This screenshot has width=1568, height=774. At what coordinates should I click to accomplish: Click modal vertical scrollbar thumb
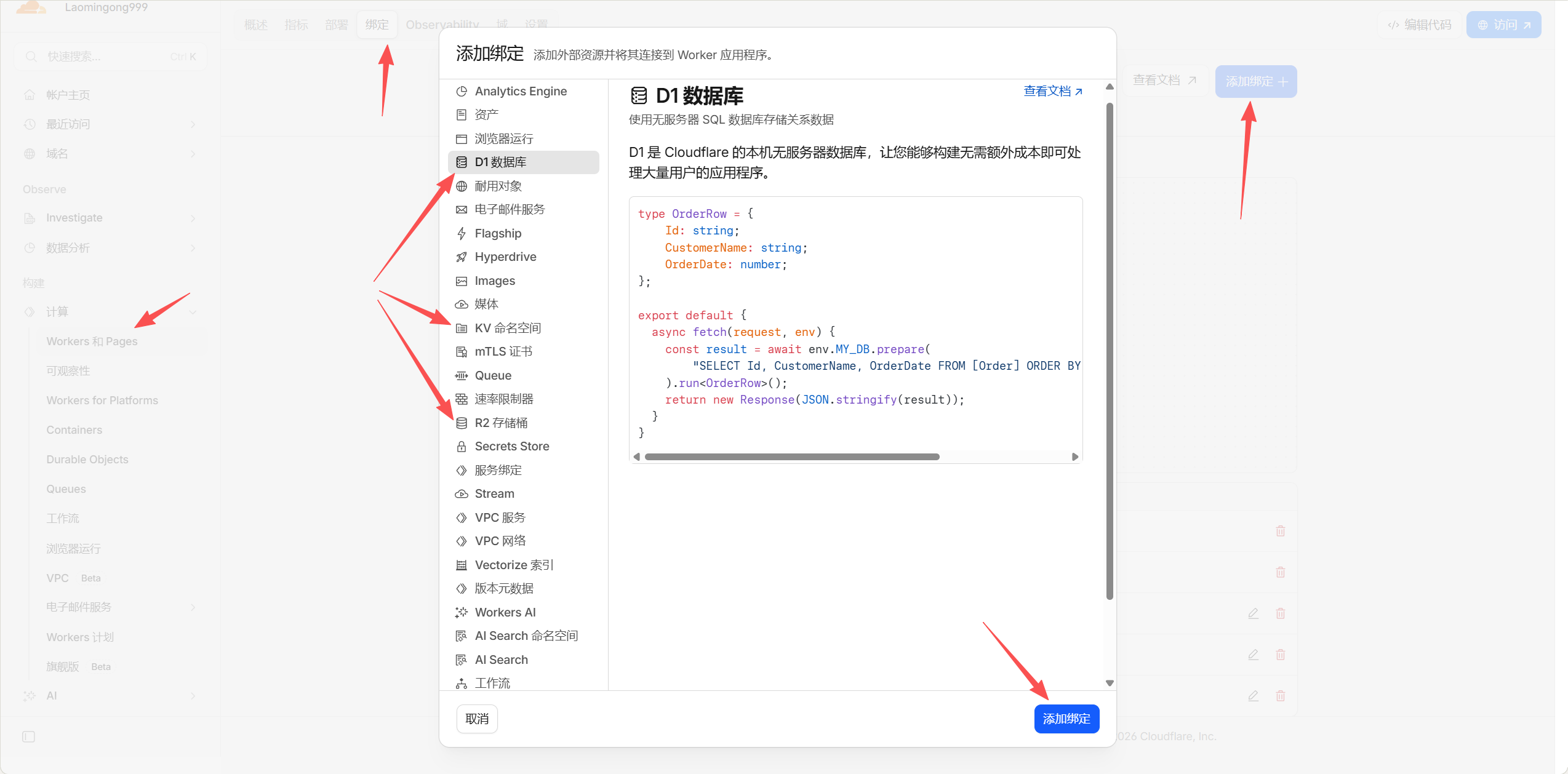tap(1110, 351)
